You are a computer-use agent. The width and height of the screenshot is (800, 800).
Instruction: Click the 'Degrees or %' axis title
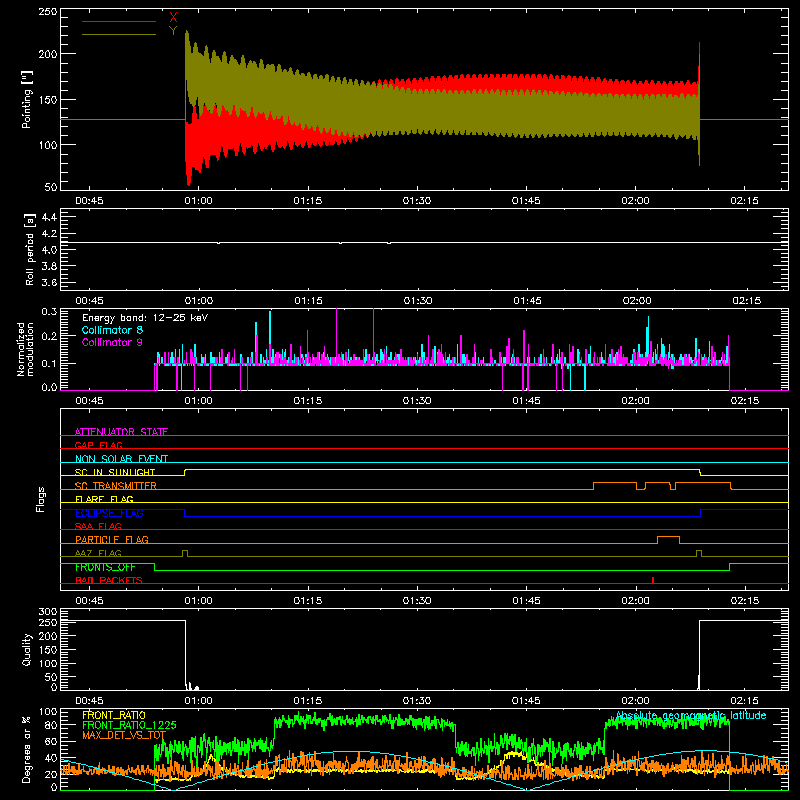(27, 749)
